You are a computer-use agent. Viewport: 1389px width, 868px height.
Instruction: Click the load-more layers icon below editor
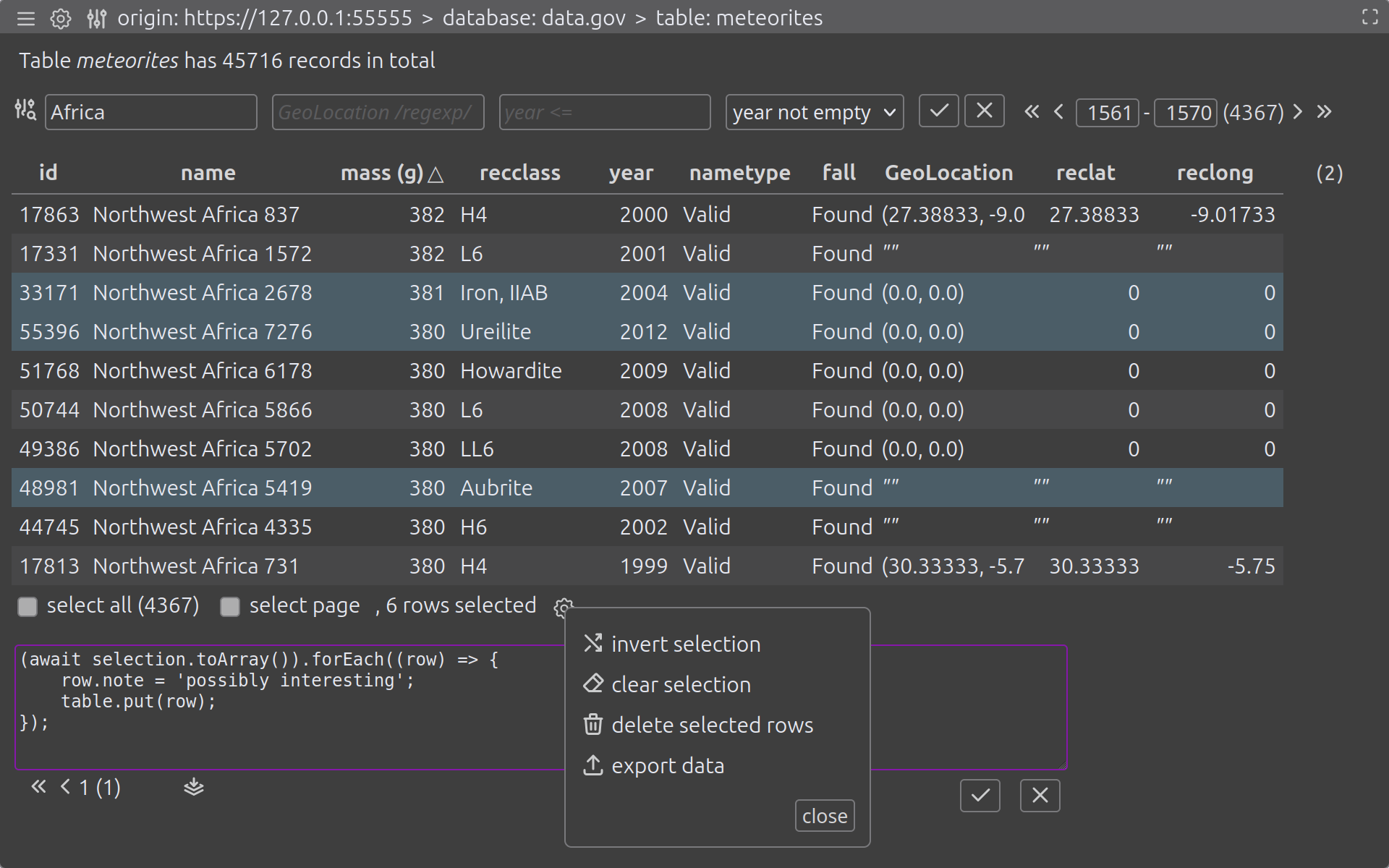coord(193,787)
